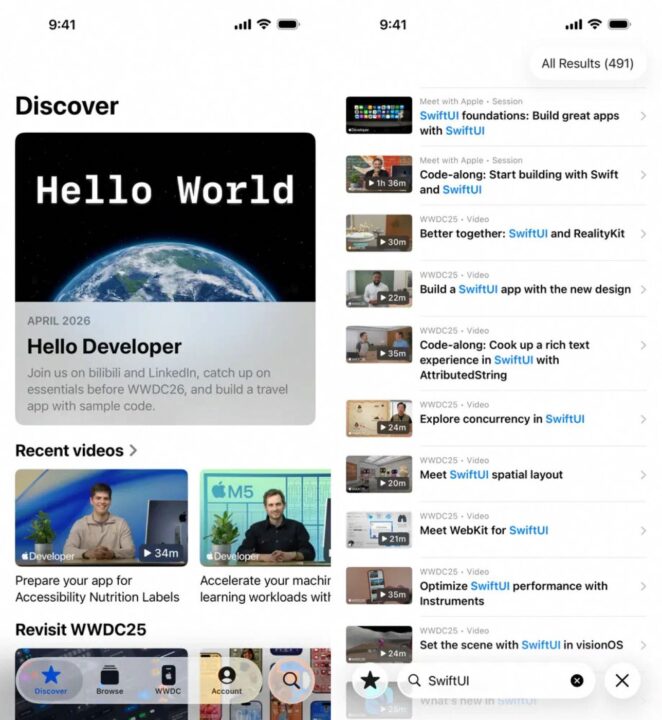This screenshot has width=662, height=720.
Task: Focus the SwiftUI search field
Action: pyautogui.click(x=496, y=681)
